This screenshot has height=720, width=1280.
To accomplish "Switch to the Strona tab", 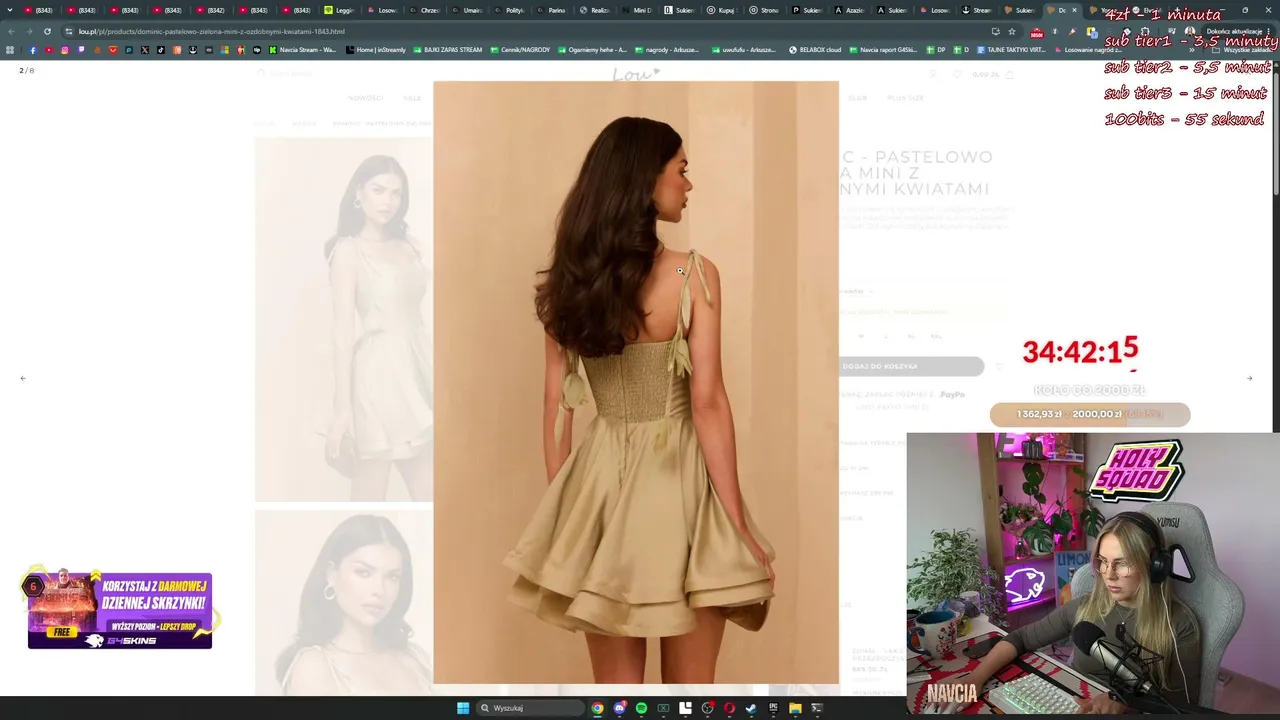I will [x=765, y=10].
